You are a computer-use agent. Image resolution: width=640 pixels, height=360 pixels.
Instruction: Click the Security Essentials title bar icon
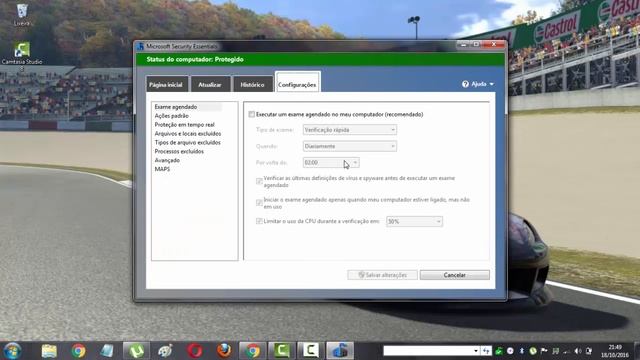[140, 46]
